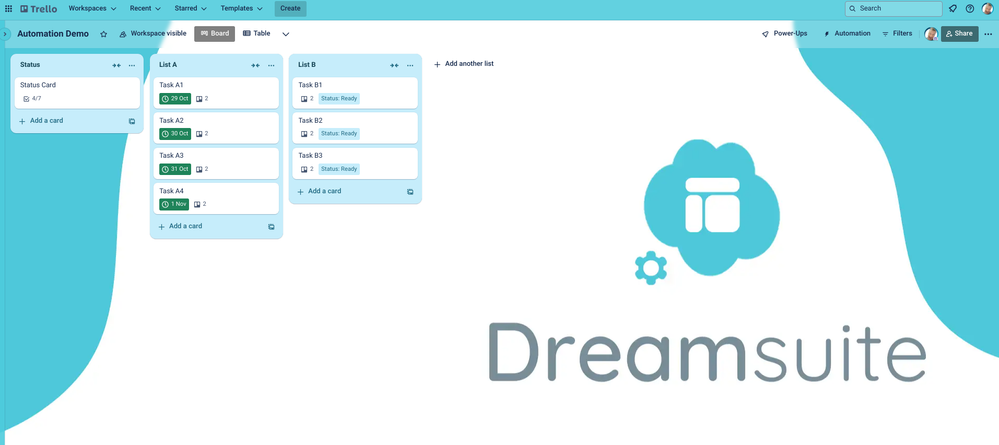999x445 pixels.
Task: Click Status: Ready badge on Task B3
Action: (339, 170)
